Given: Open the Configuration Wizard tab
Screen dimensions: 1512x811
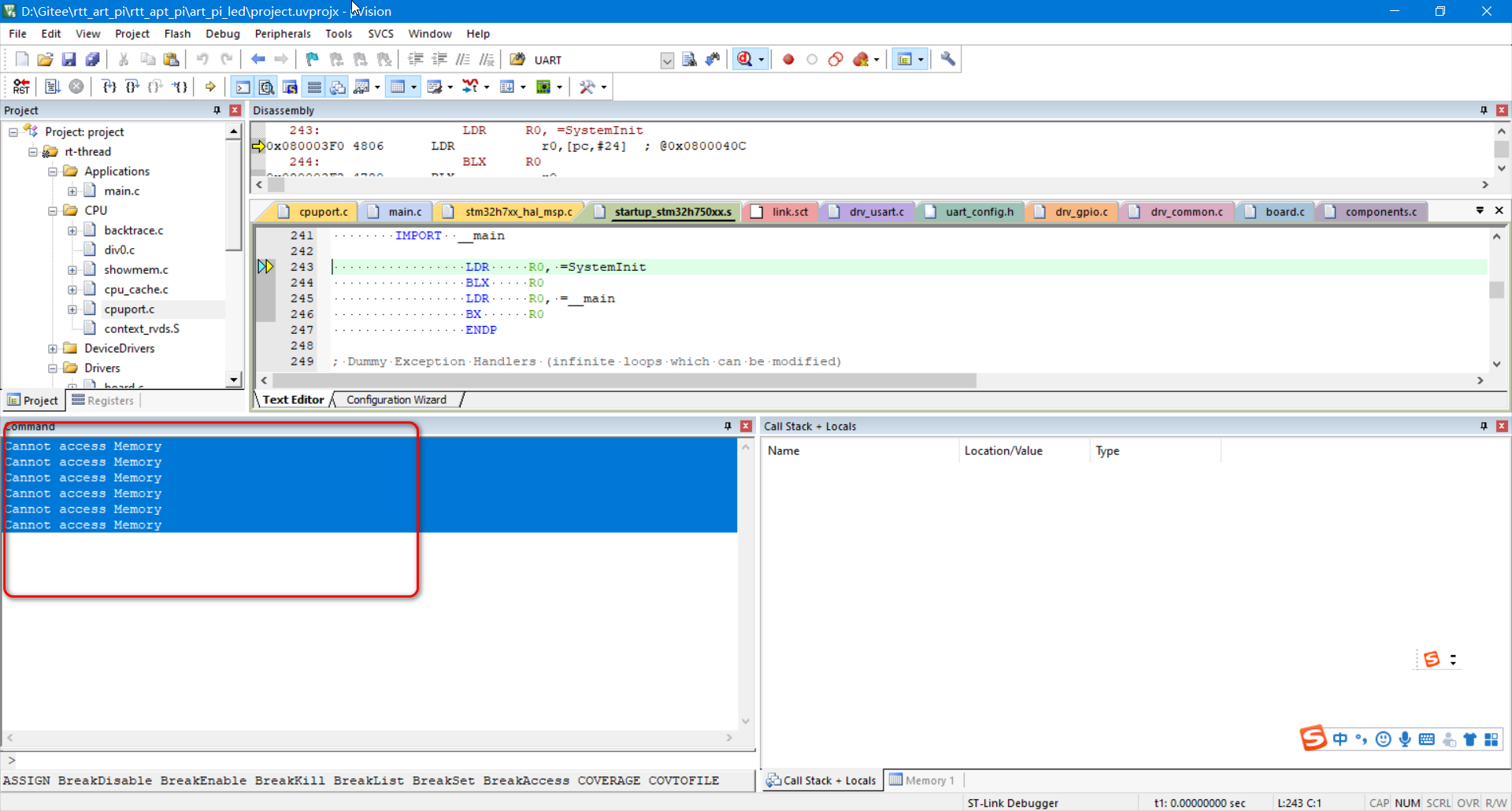Looking at the screenshot, I should point(396,400).
